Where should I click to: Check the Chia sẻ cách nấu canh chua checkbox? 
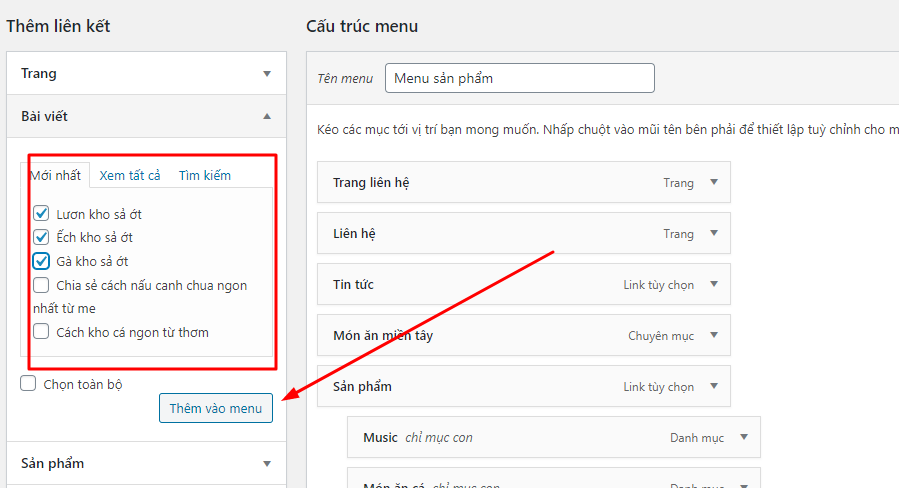point(41,285)
